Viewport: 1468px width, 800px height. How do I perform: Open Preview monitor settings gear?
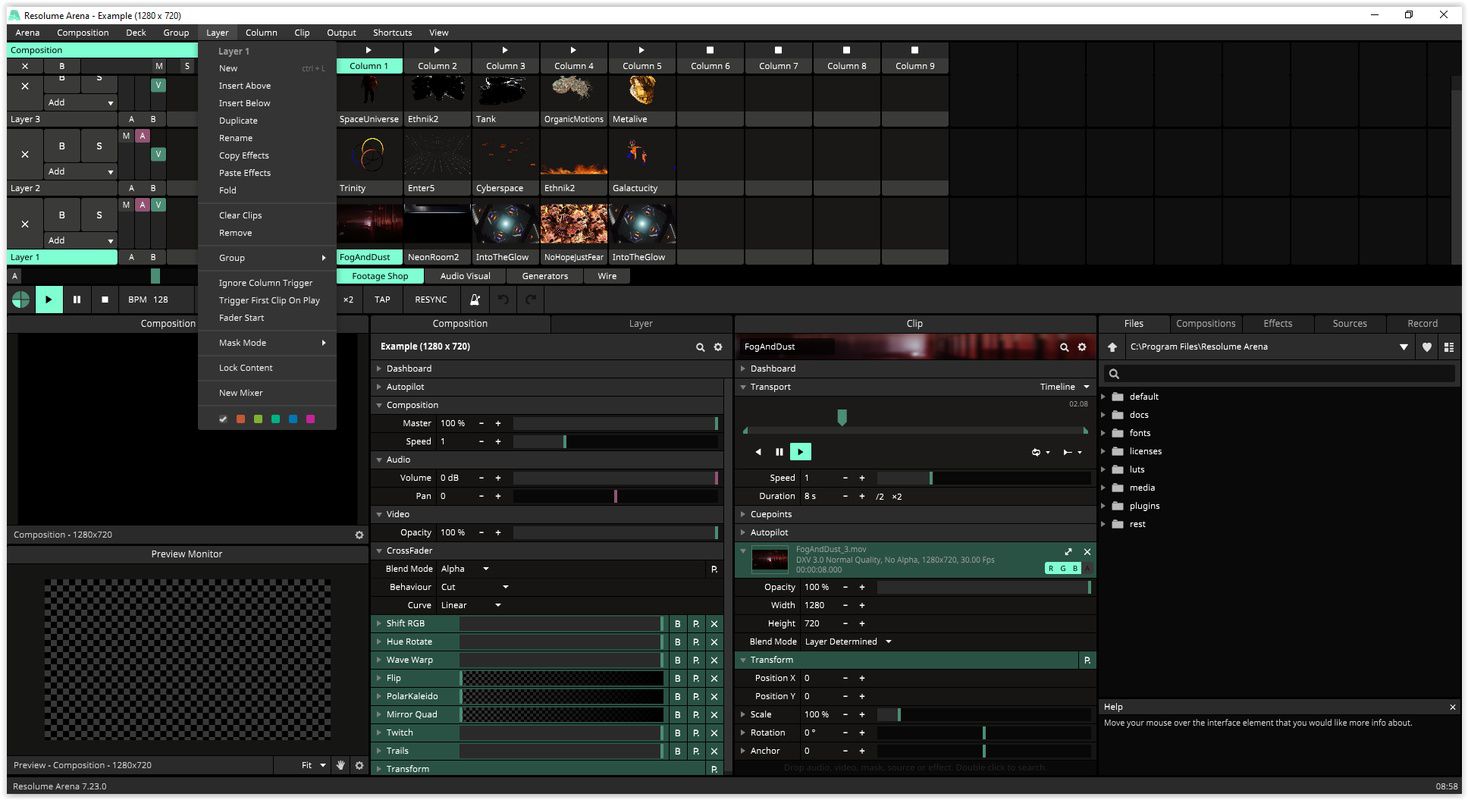(359, 765)
